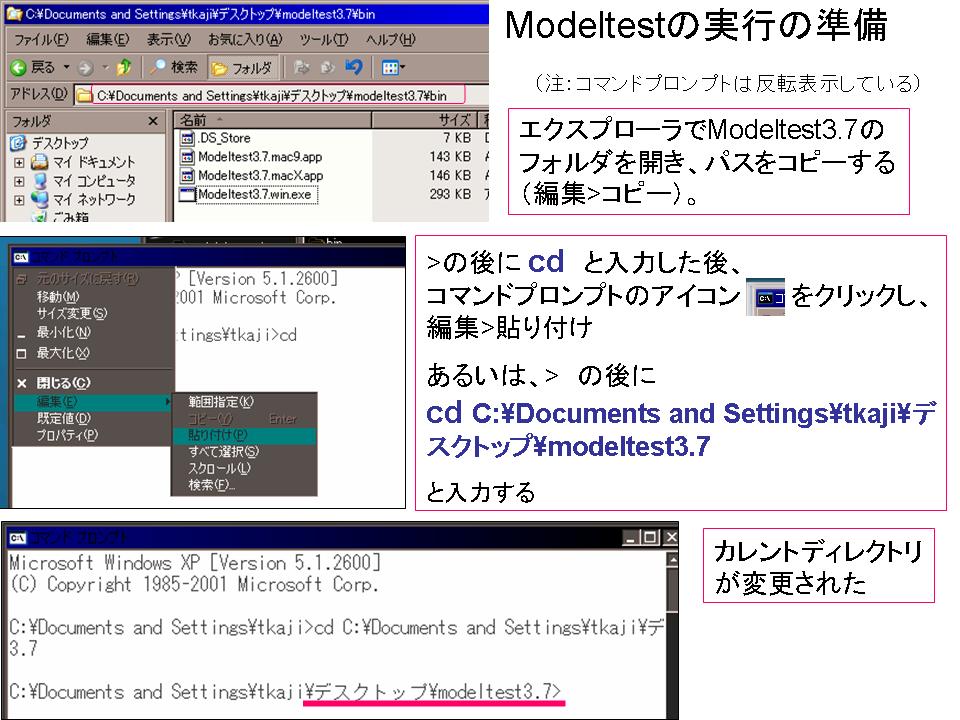
Task: Click the Undo icon in Explorer toolbar
Action: pyautogui.click(x=354, y=68)
